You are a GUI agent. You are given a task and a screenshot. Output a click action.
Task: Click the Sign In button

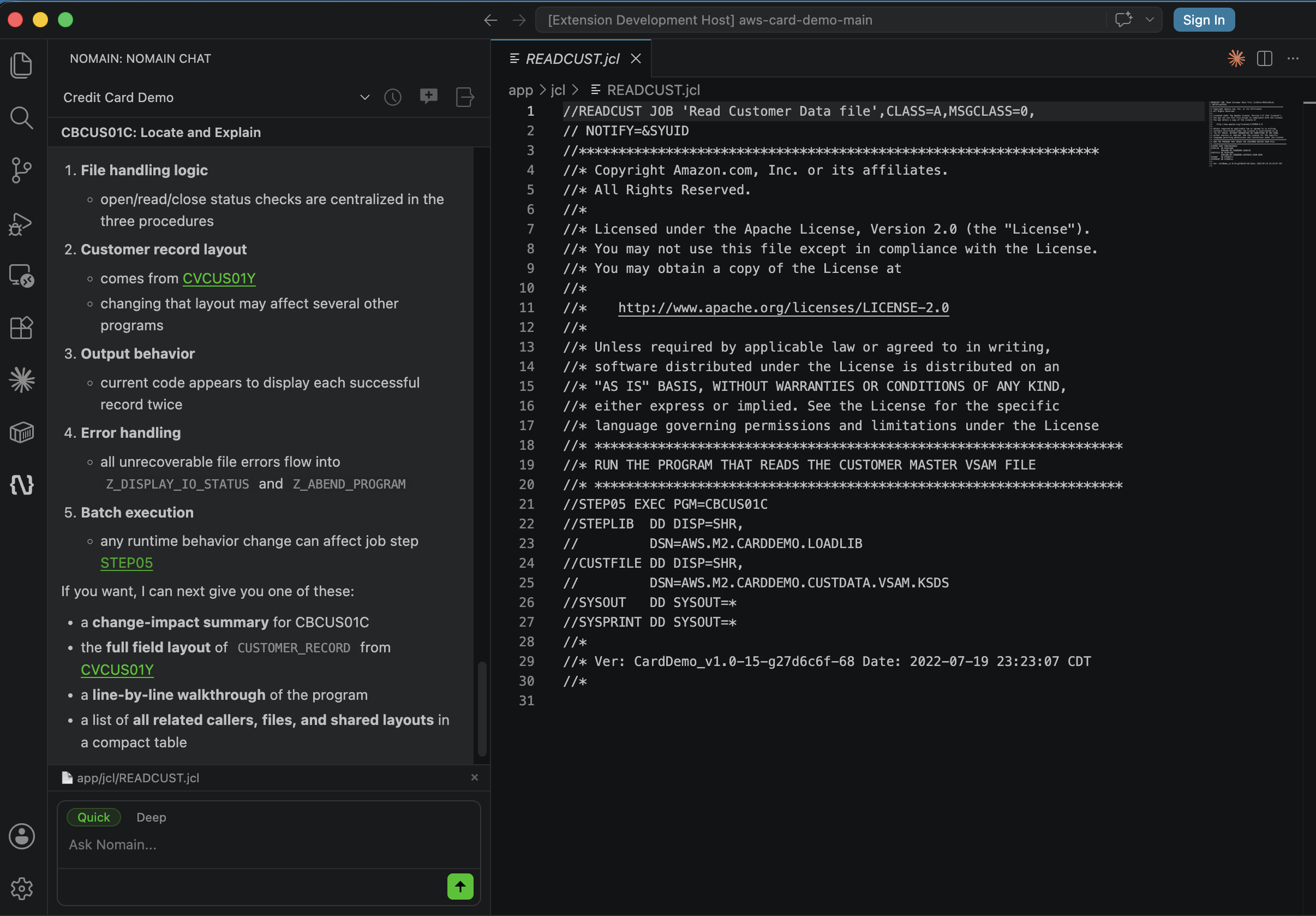tap(1204, 20)
